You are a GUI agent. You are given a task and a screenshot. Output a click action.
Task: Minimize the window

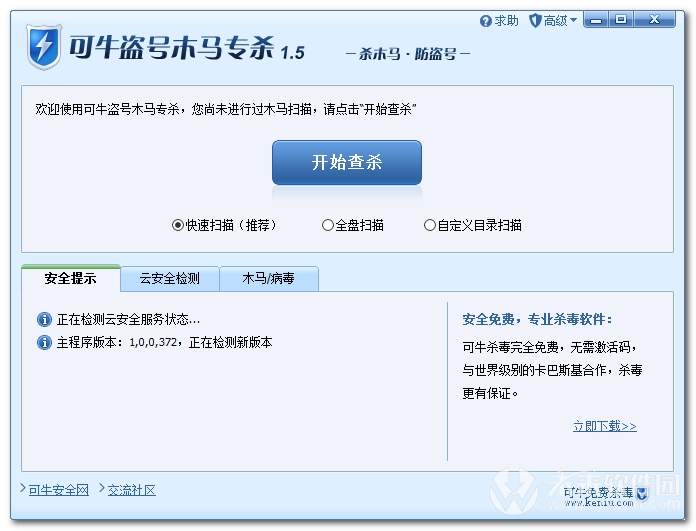(x=596, y=20)
